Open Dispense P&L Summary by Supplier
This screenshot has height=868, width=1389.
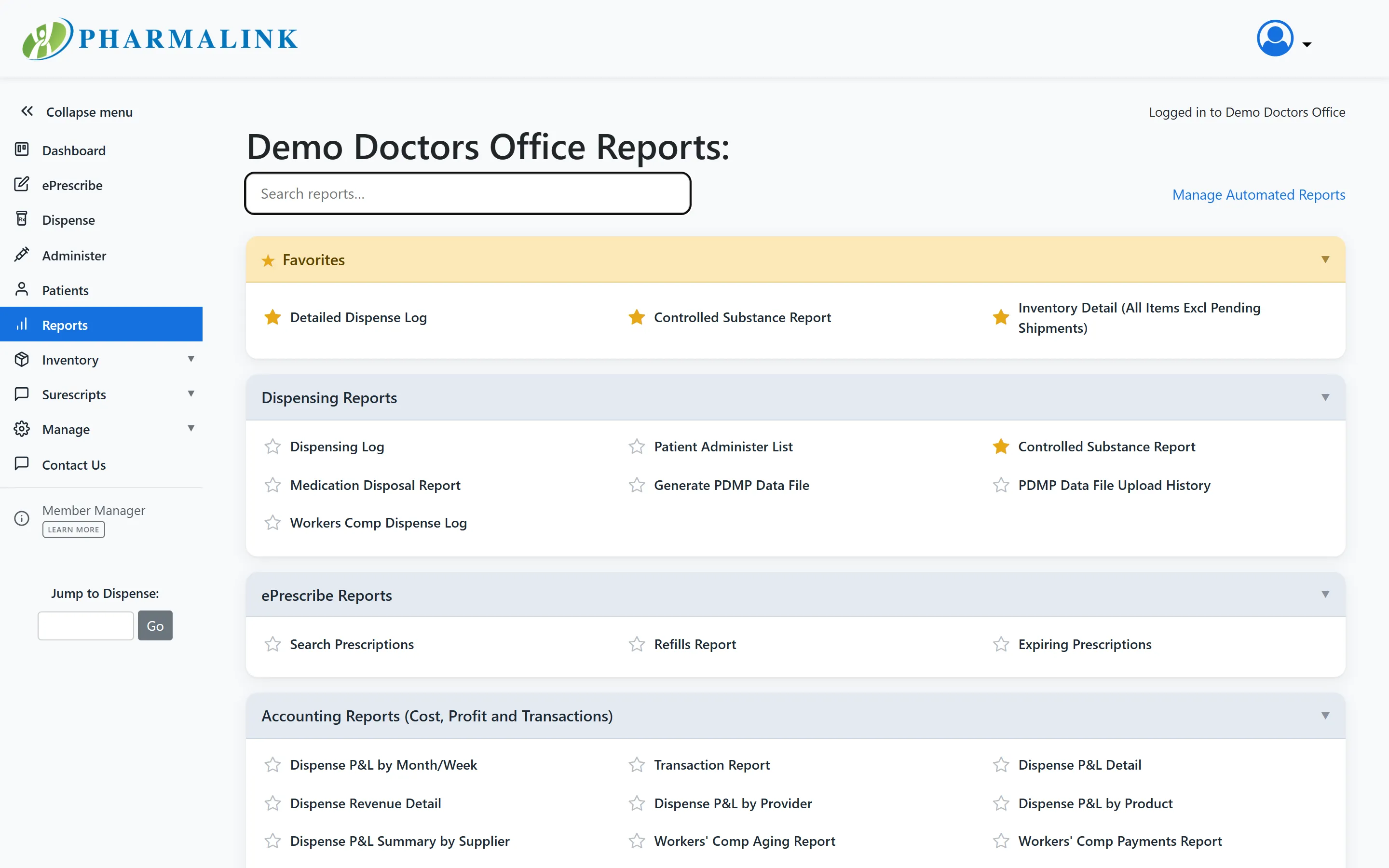399,841
